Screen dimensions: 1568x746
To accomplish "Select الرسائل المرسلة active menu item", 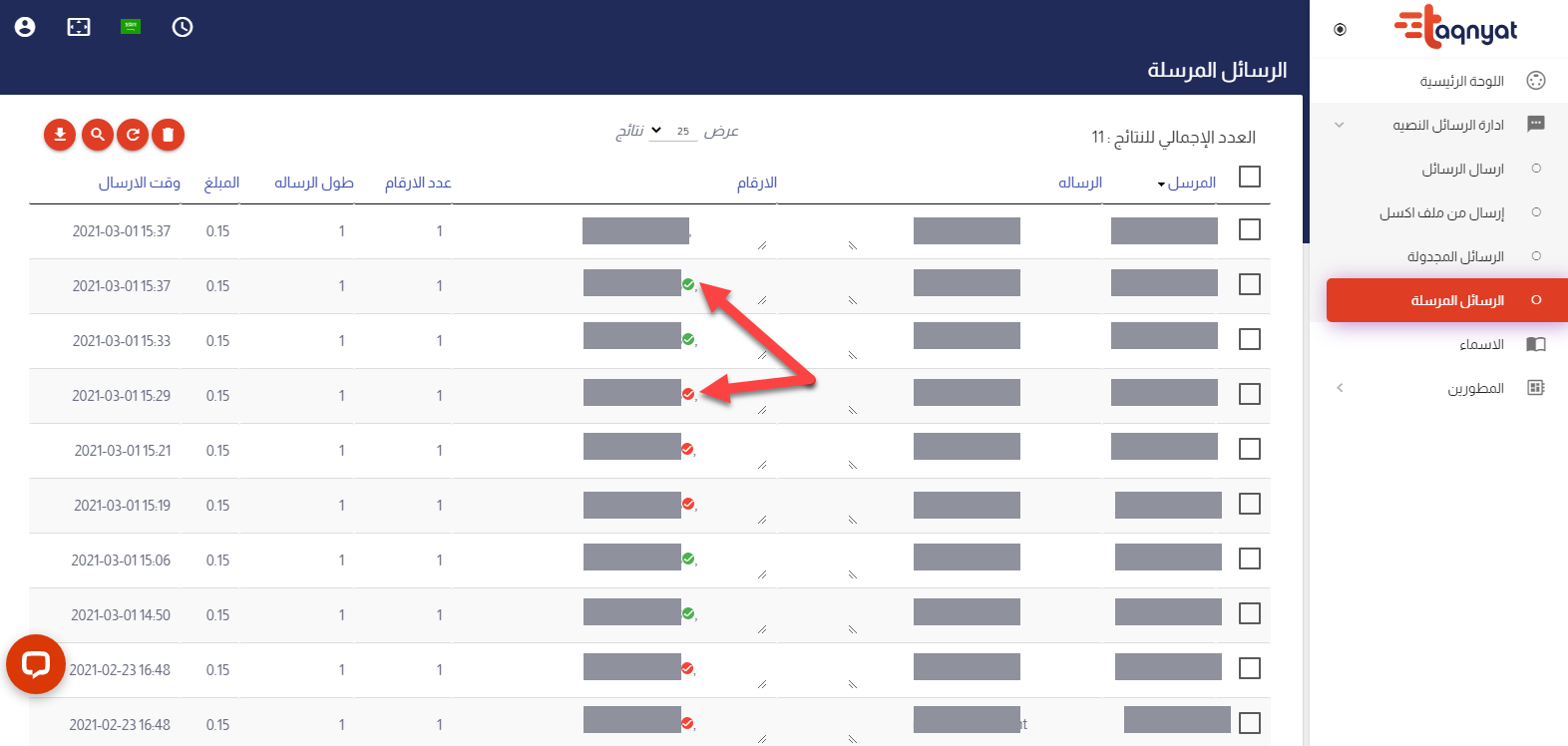I will 1447,300.
